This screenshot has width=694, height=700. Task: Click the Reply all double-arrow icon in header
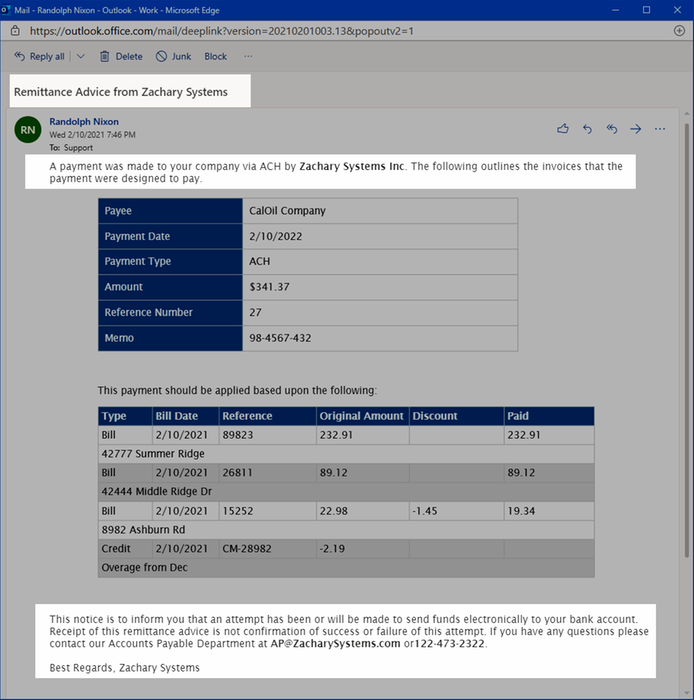(611, 129)
